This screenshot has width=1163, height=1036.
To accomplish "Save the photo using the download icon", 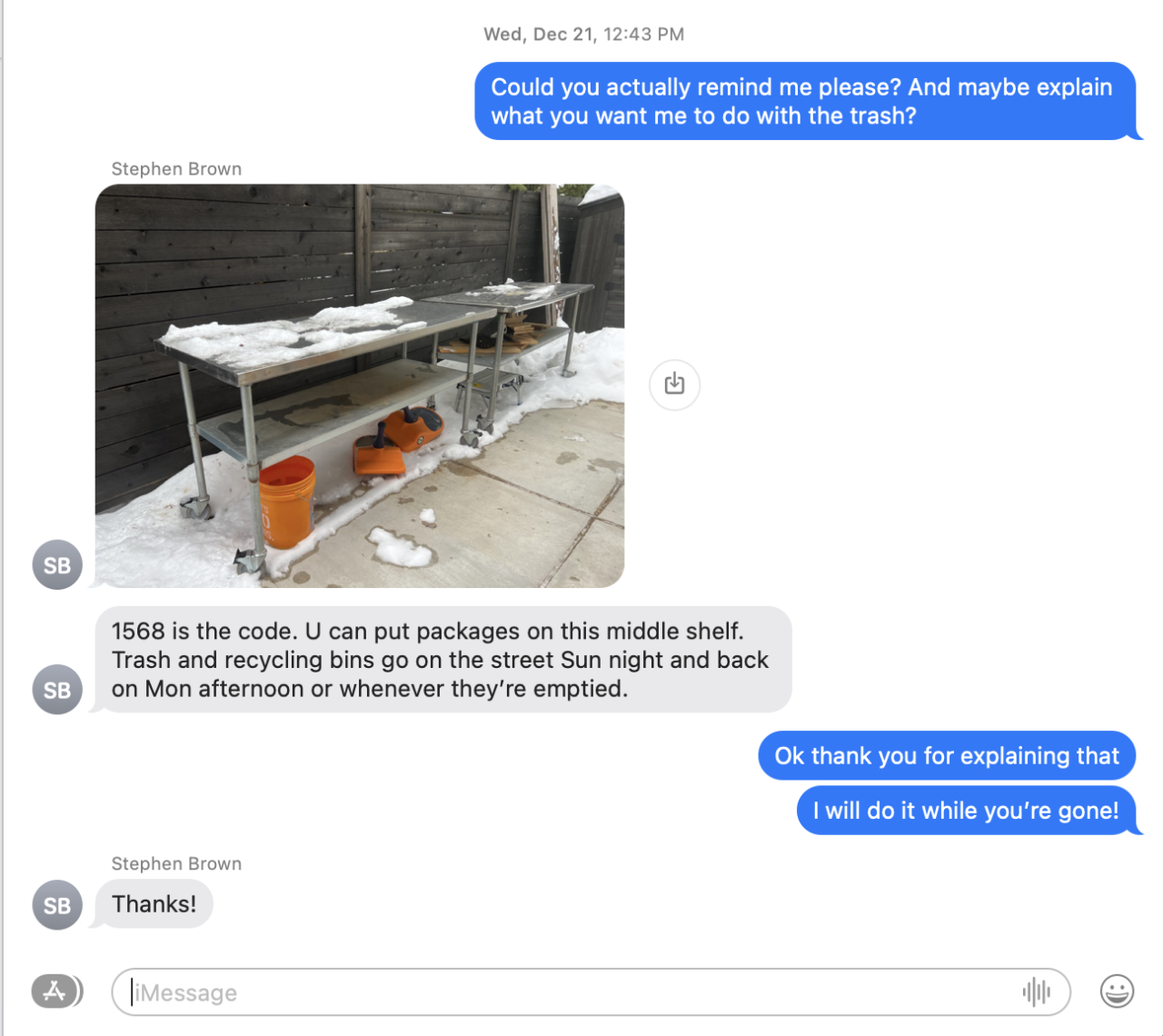I will point(674,384).
